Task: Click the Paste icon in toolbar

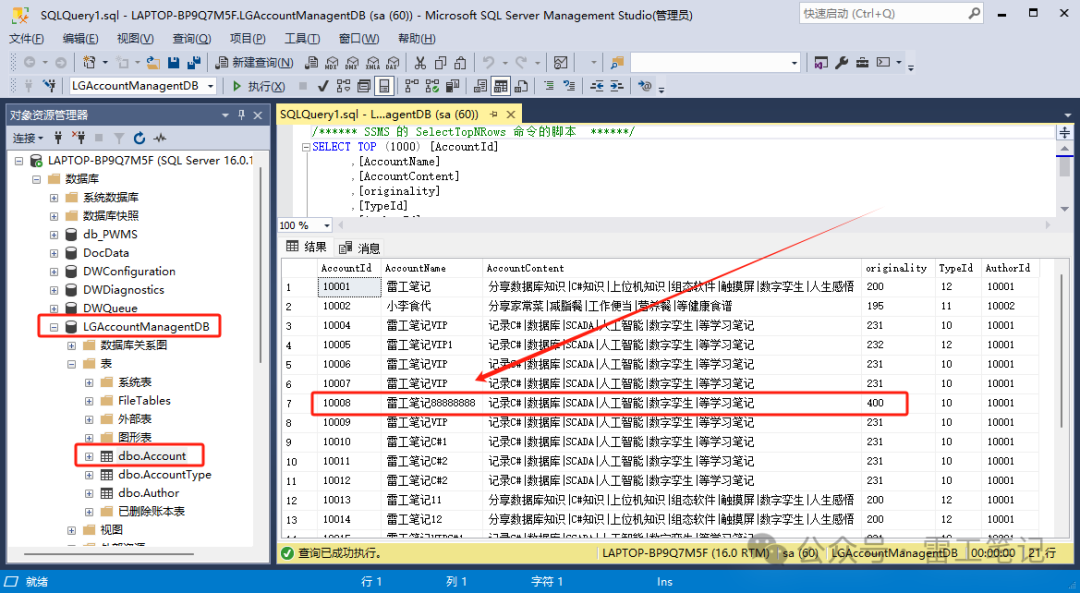Action: (461, 63)
